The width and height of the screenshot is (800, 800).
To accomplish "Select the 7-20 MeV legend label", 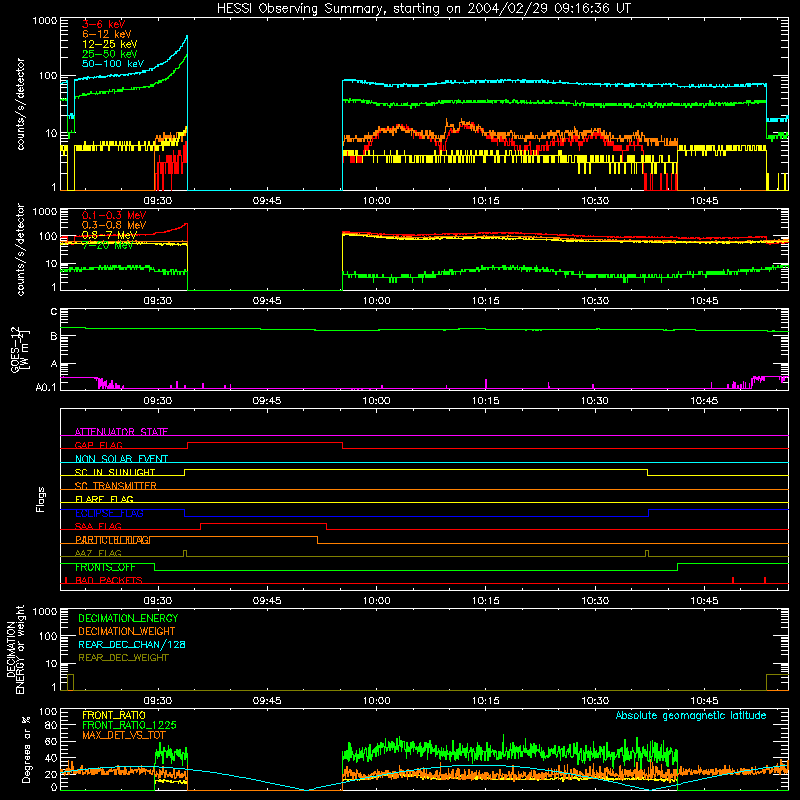I will pyautogui.click(x=107, y=245).
